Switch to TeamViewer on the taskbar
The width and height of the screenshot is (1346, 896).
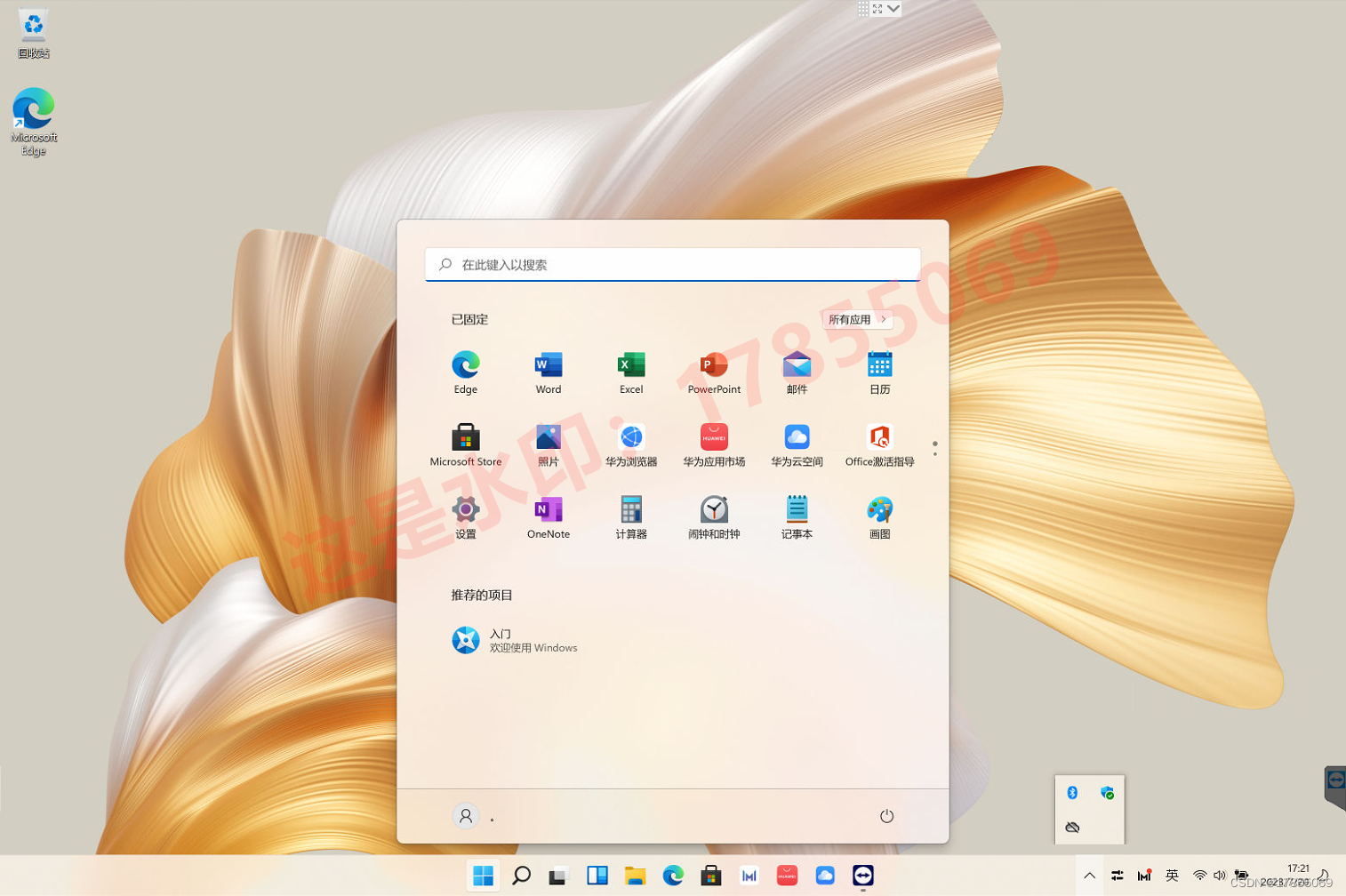863,876
